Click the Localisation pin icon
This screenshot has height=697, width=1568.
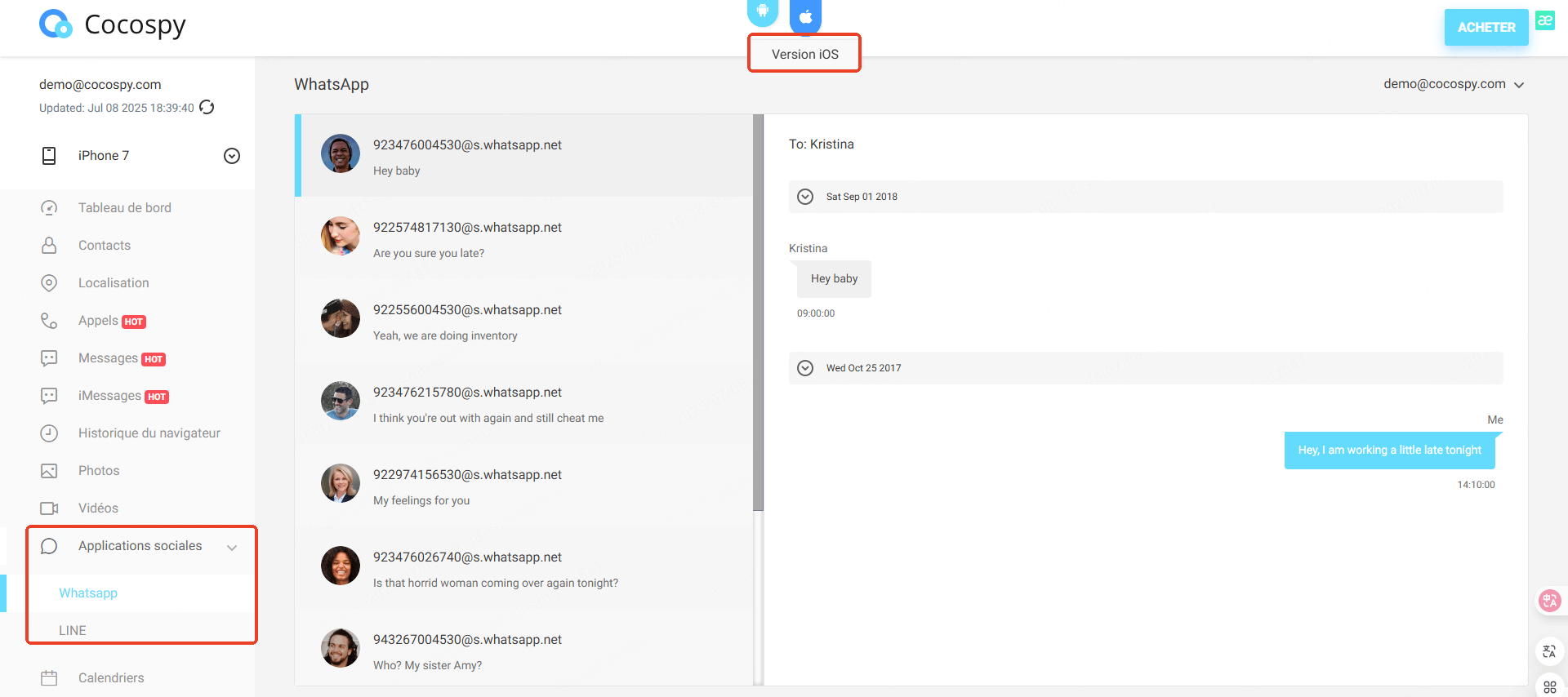coord(49,282)
